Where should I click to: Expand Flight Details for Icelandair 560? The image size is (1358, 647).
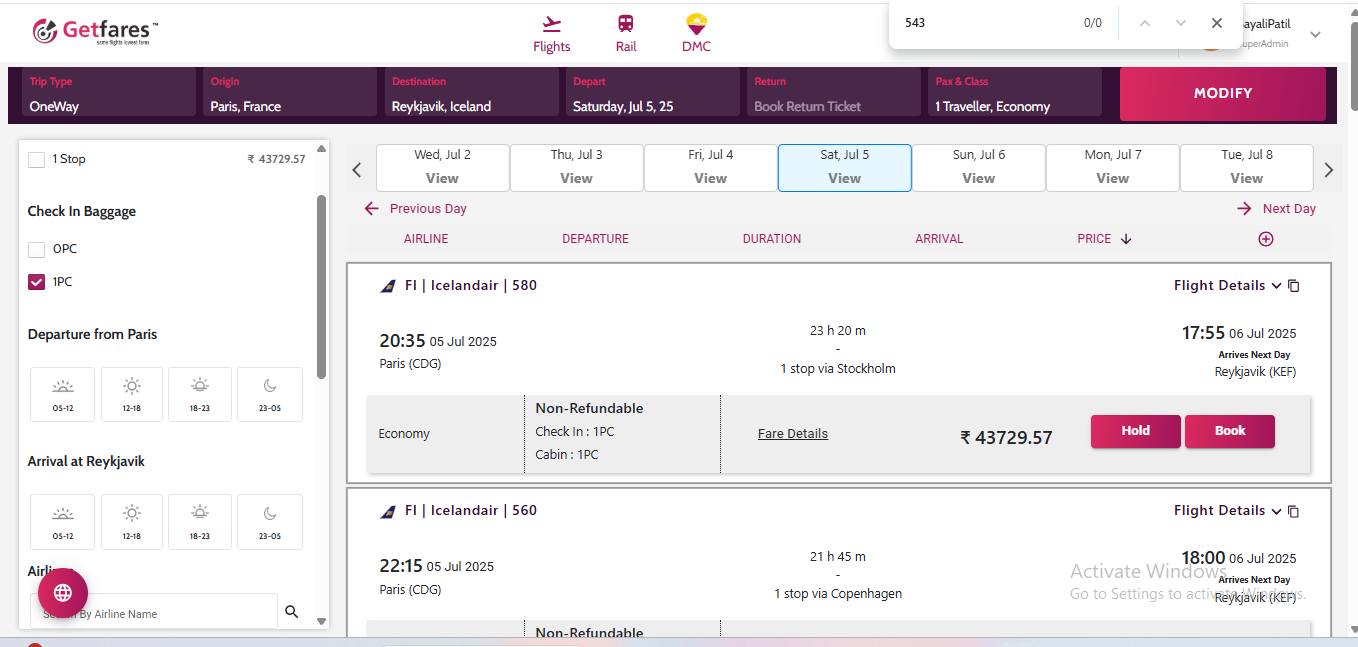pos(1227,511)
